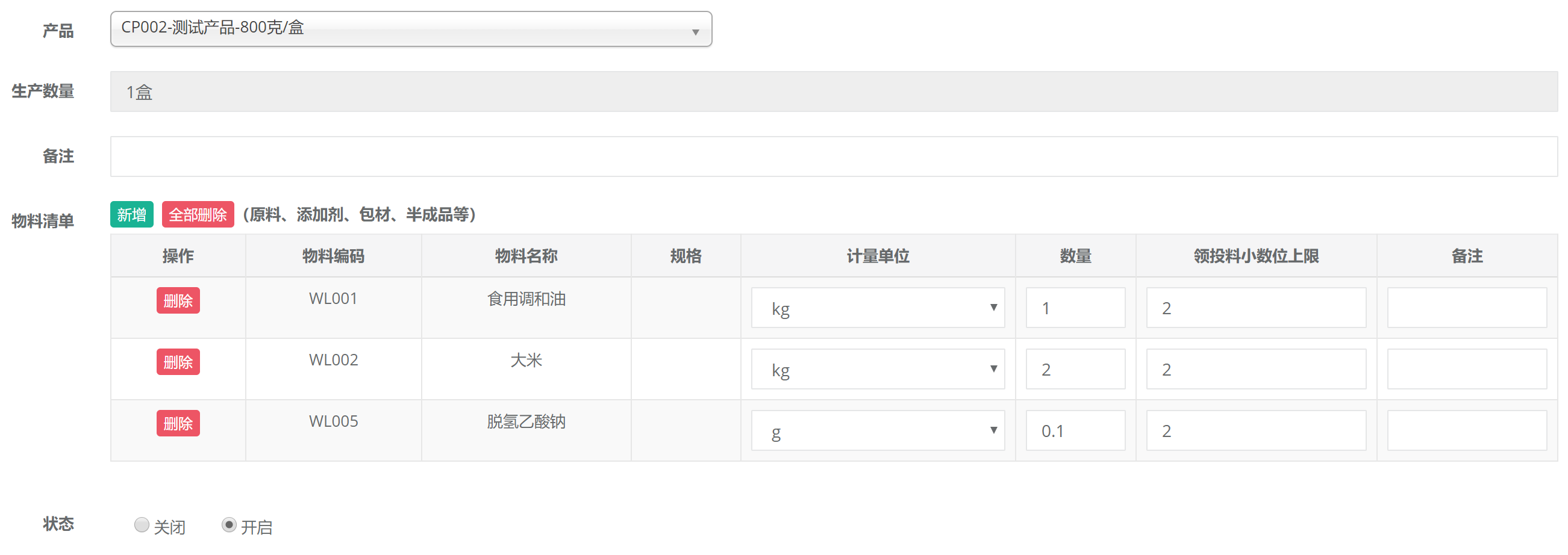Open the 产品 product dropdown
This screenshot has width=1568, height=555.
tap(411, 29)
